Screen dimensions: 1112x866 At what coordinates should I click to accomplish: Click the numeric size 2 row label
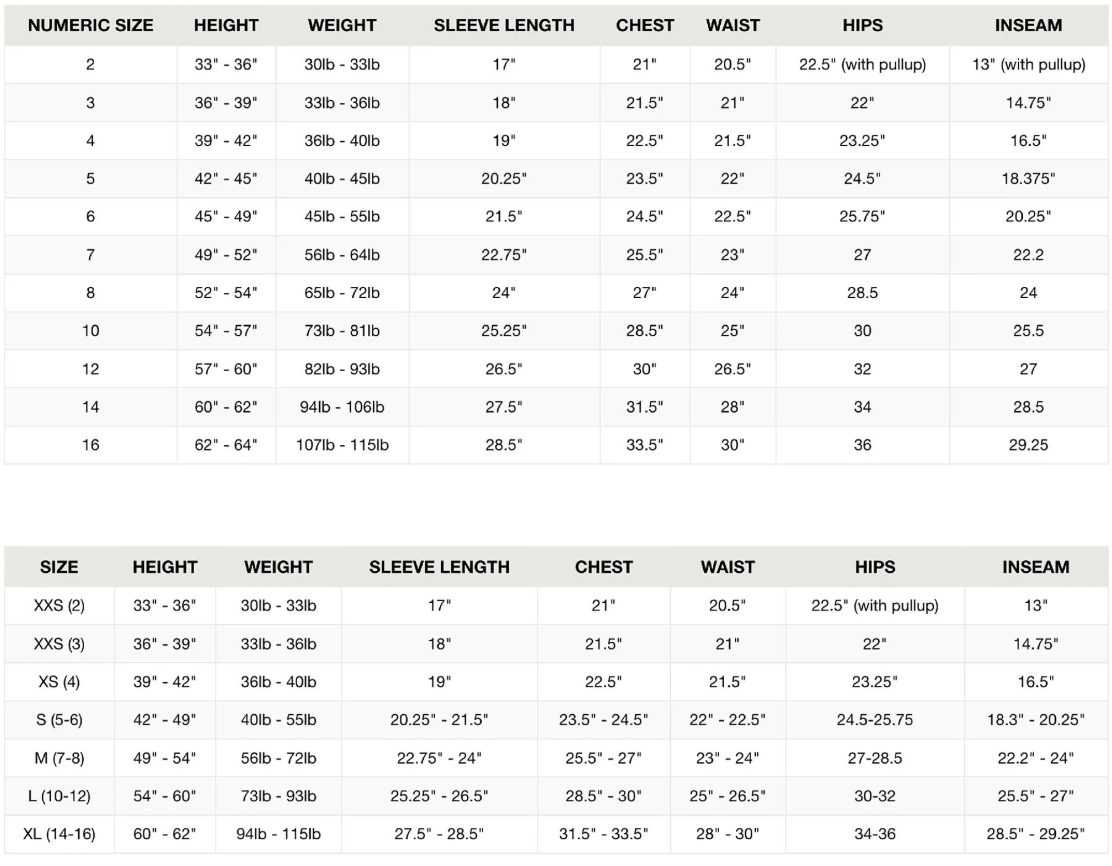(x=91, y=65)
